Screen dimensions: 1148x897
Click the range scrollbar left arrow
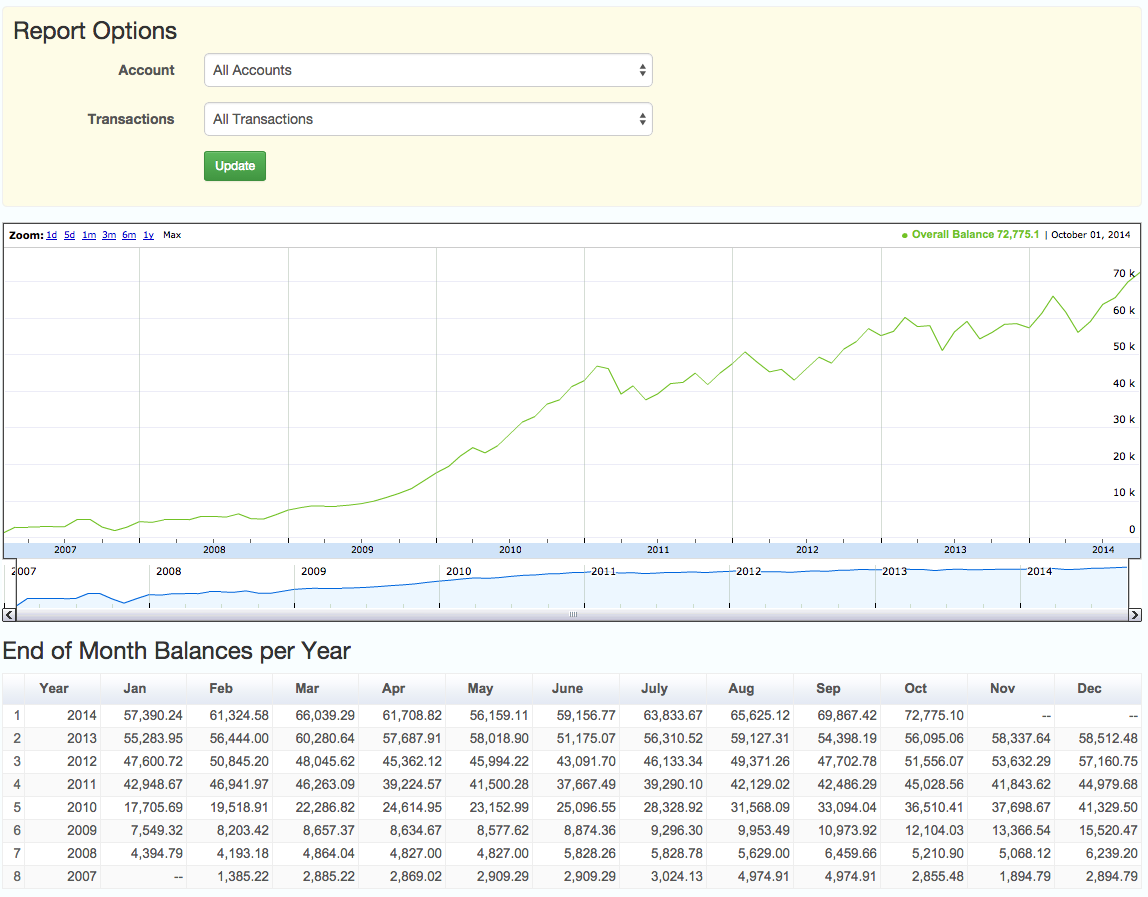click(9, 614)
